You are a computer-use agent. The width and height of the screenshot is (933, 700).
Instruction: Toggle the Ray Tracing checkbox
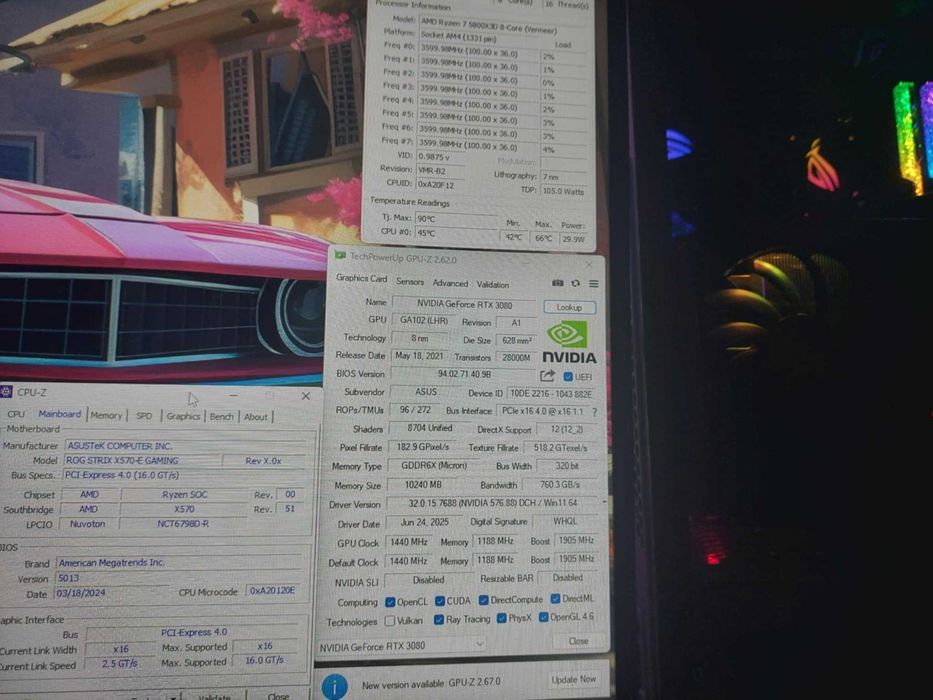pos(439,620)
